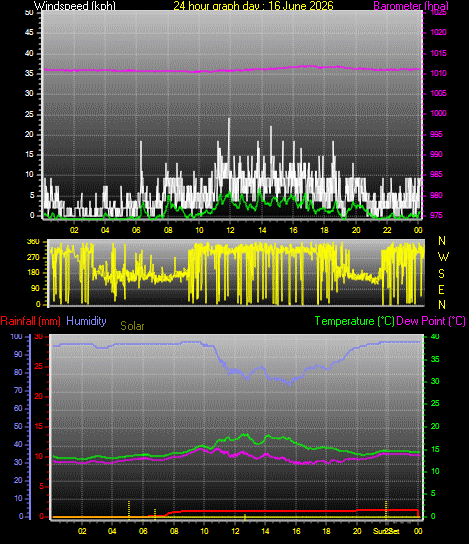Click the Humidity legend label
469x544 pixels.
click(86, 321)
